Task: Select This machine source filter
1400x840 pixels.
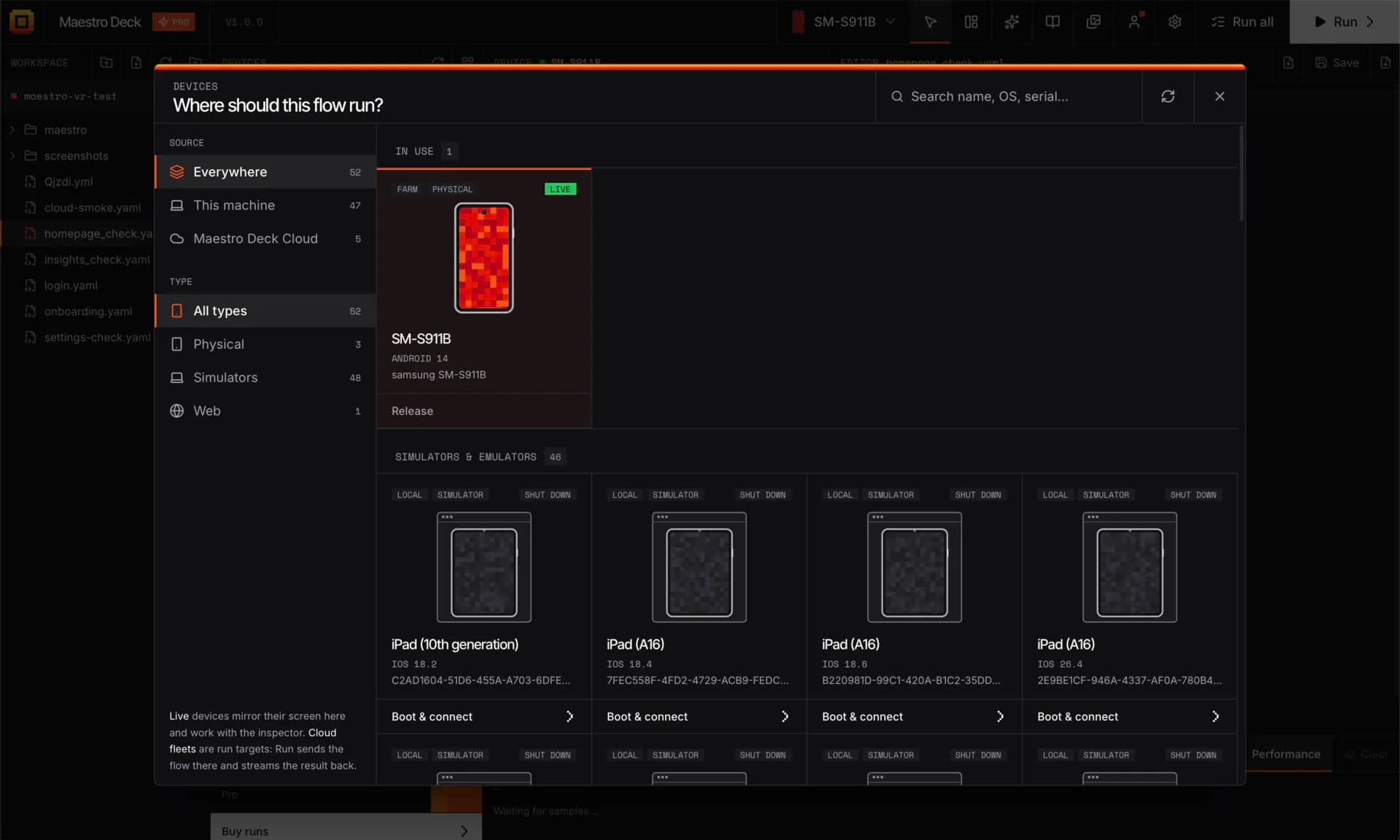Action: (265, 206)
